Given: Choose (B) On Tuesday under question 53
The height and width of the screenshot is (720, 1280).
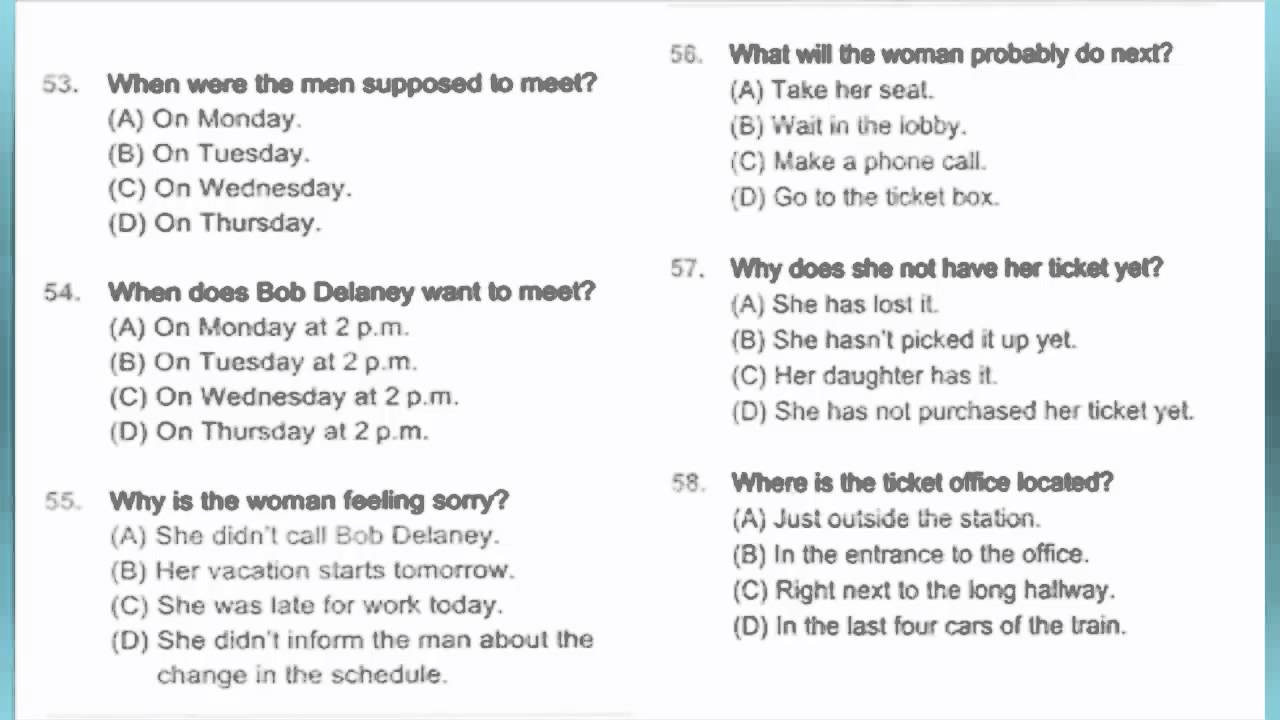Looking at the screenshot, I should 209,154.
